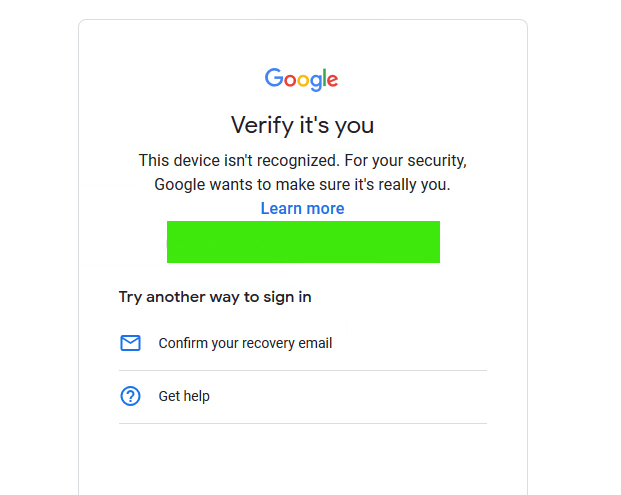The width and height of the screenshot is (621, 495).
Task: Click the blue capital G in the logo
Action: [274, 78]
